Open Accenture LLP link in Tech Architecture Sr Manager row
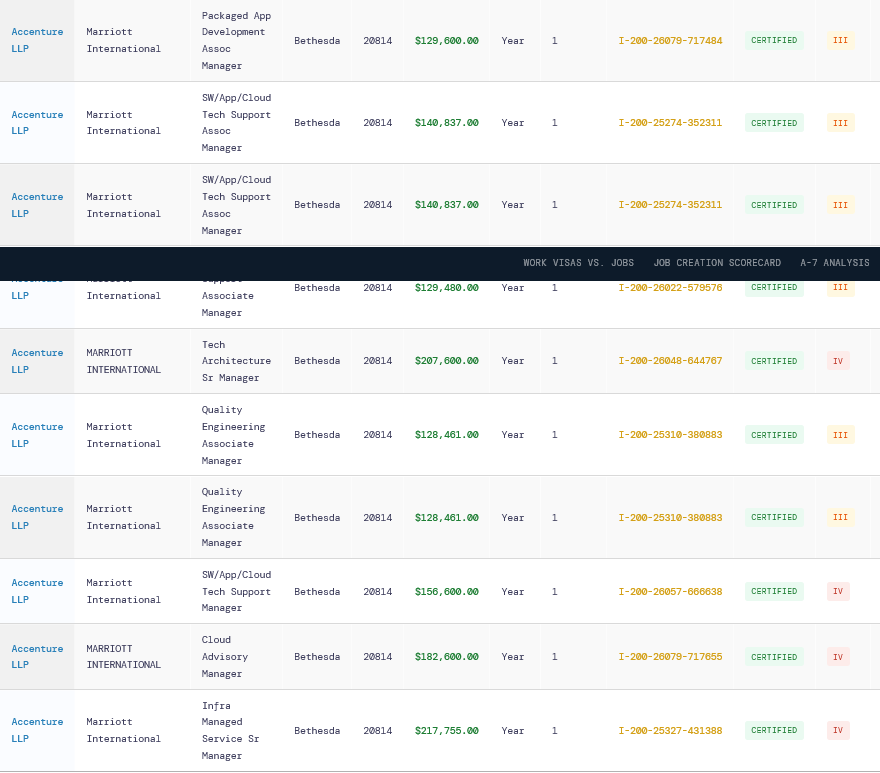Screen dimensions: 880x773 coord(37,361)
